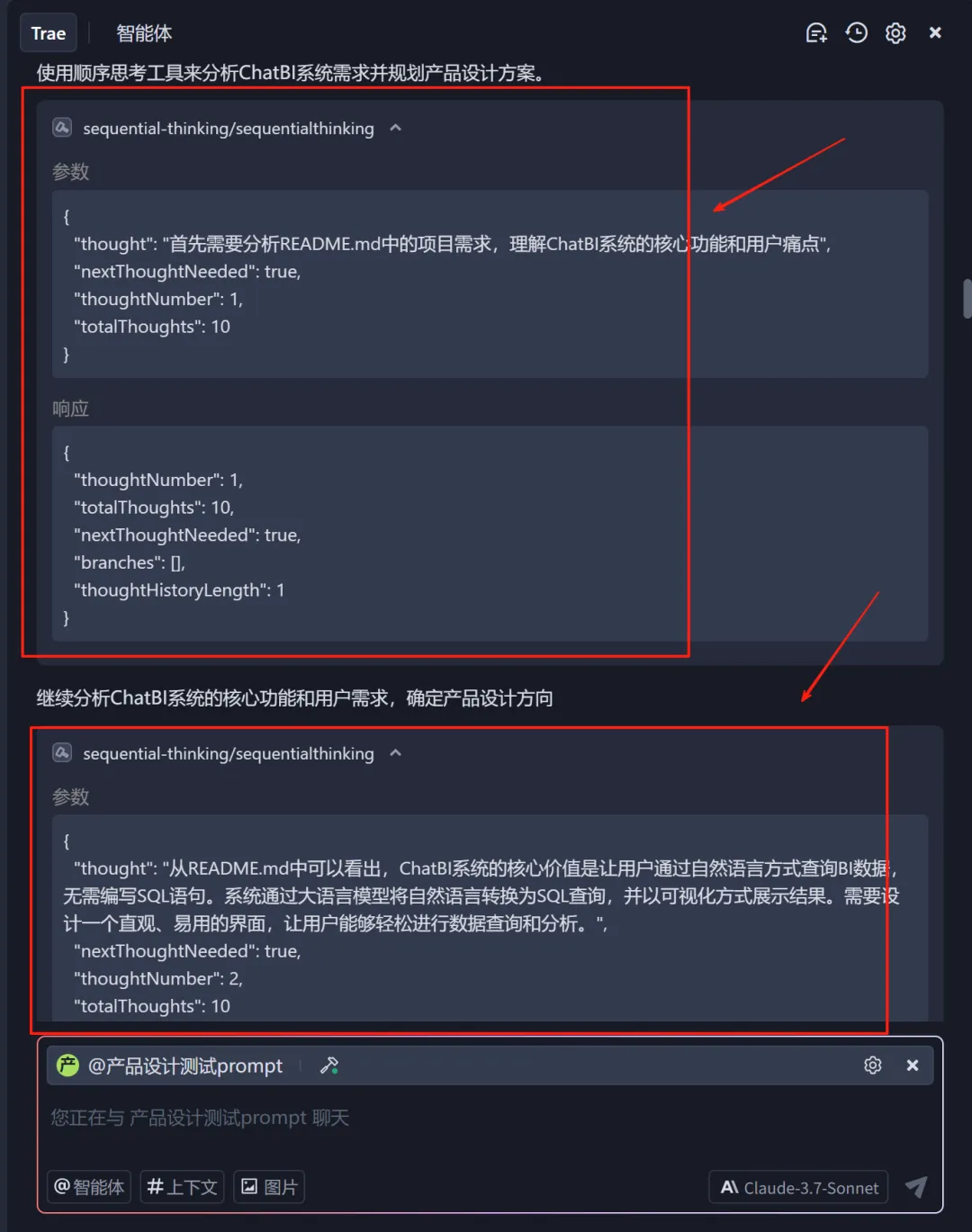Click the green 产品设计测试prompt agent avatar
This screenshot has height=1232, width=972.
[67, 1066]
